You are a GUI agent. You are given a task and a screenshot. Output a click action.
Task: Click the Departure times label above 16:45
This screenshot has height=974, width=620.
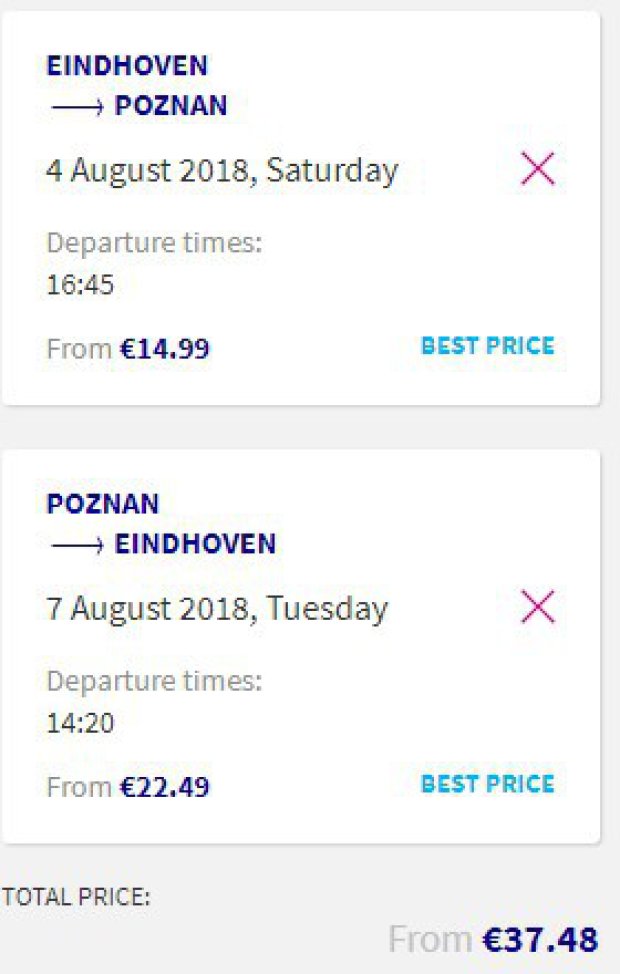click(x=154, y=243)
